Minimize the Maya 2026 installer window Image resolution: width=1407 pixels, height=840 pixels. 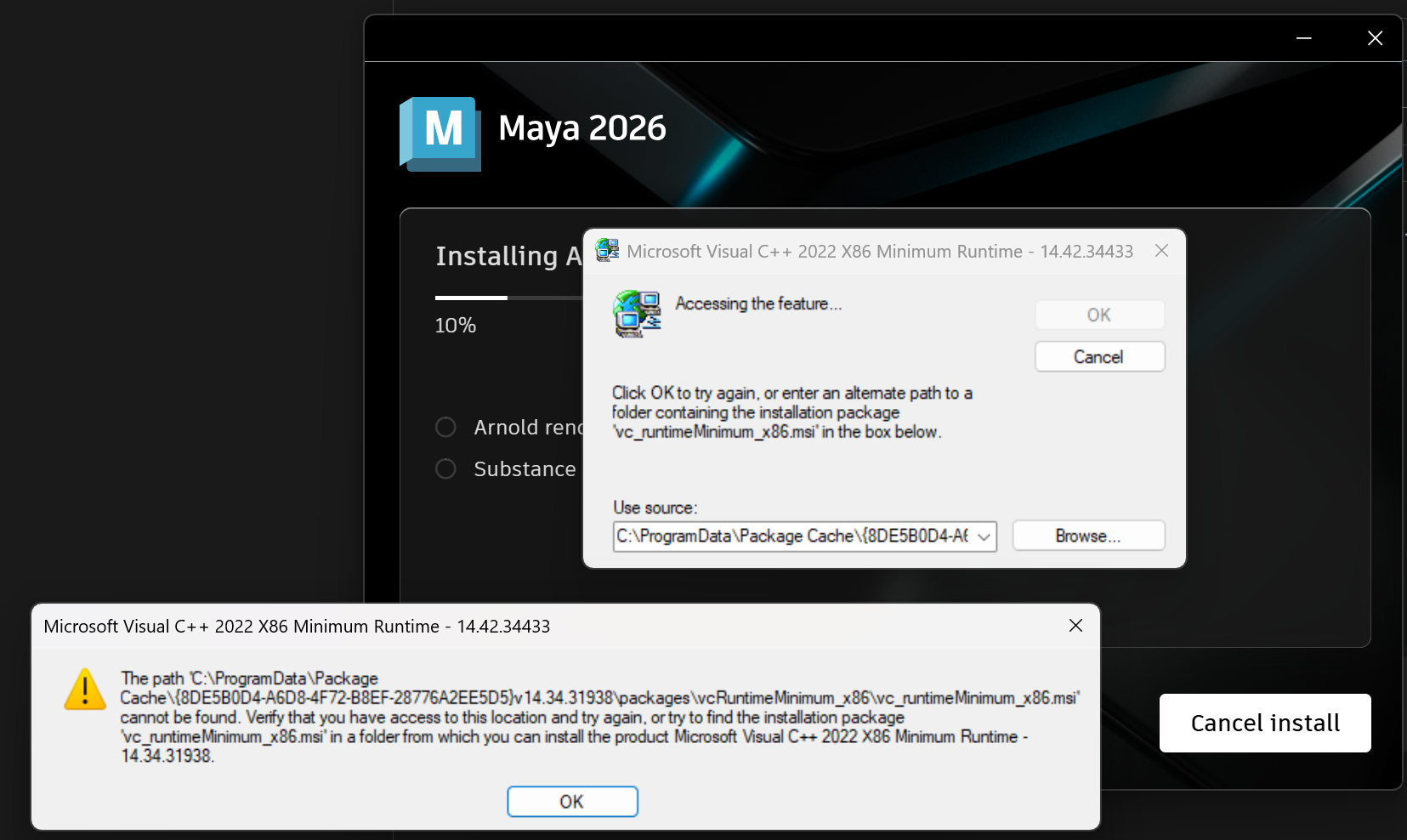(1303, 37)
